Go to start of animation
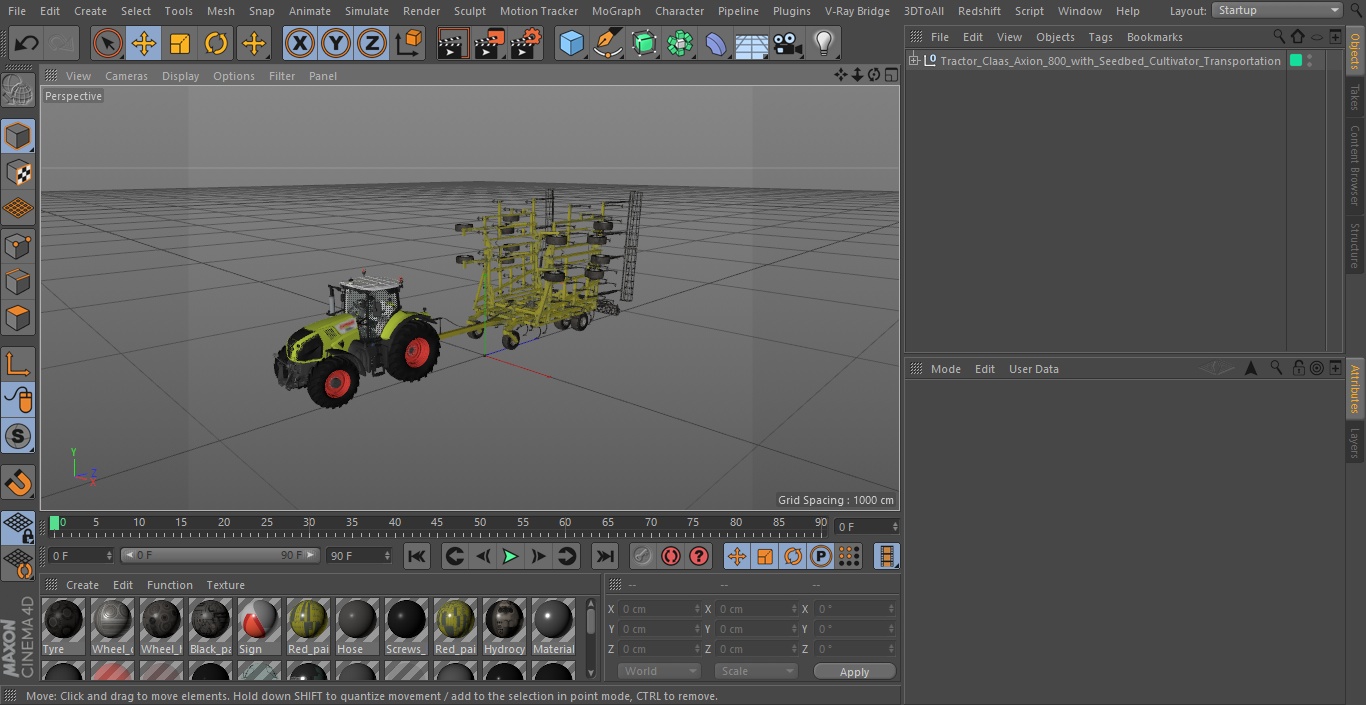 pos(417,556)
